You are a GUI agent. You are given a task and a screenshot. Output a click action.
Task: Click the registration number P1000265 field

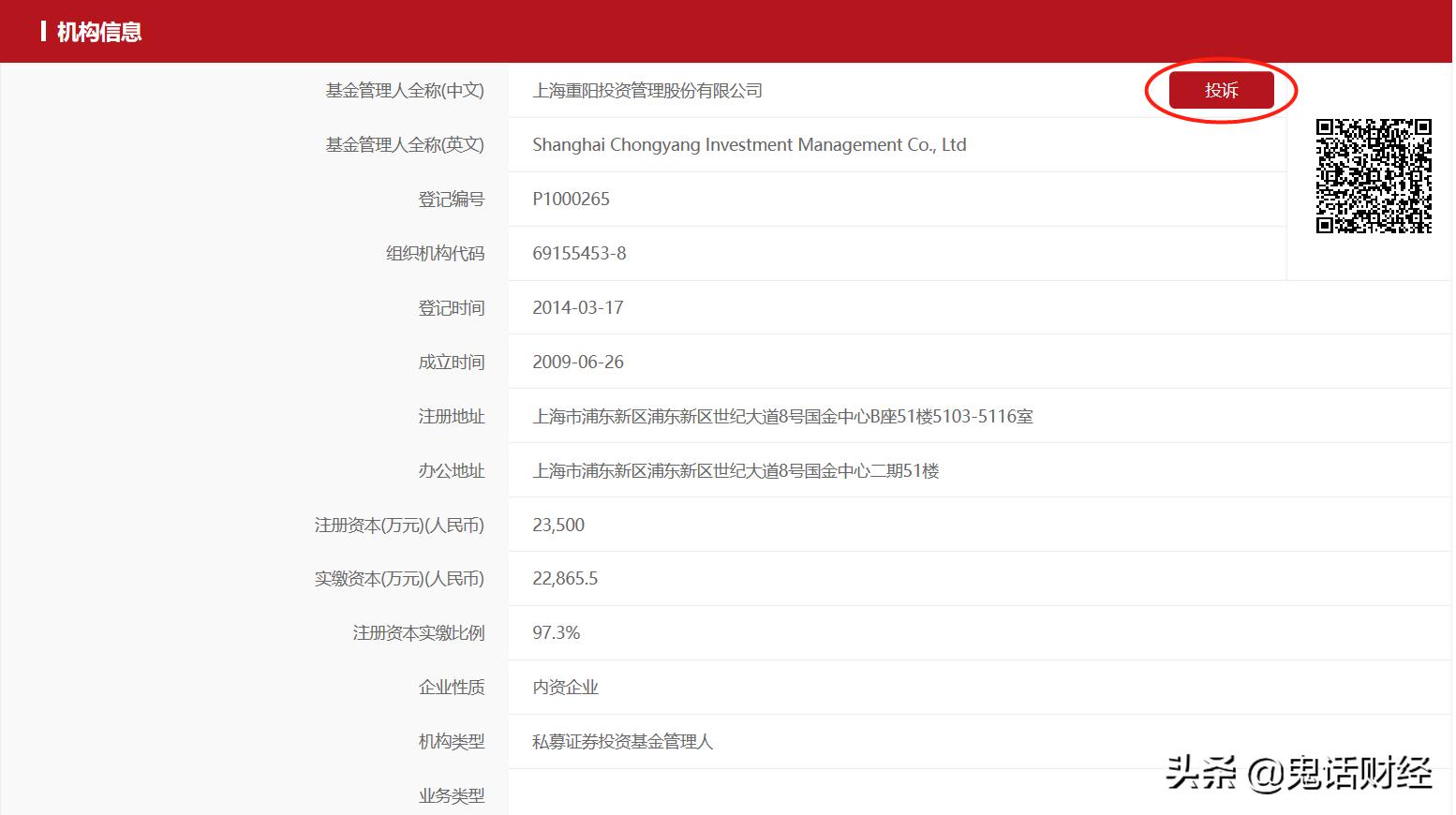[x=571, y=199]
